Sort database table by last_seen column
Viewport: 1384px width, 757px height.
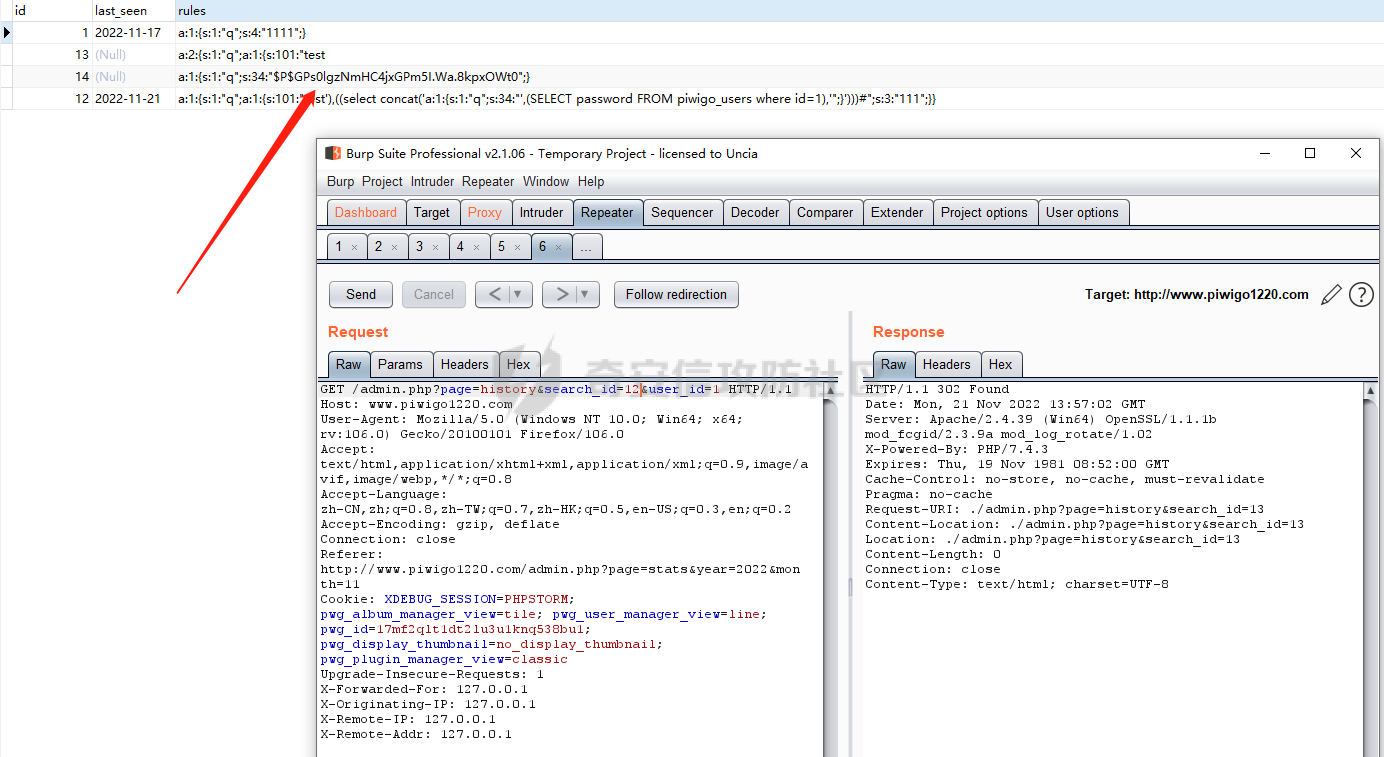[134, 11]
